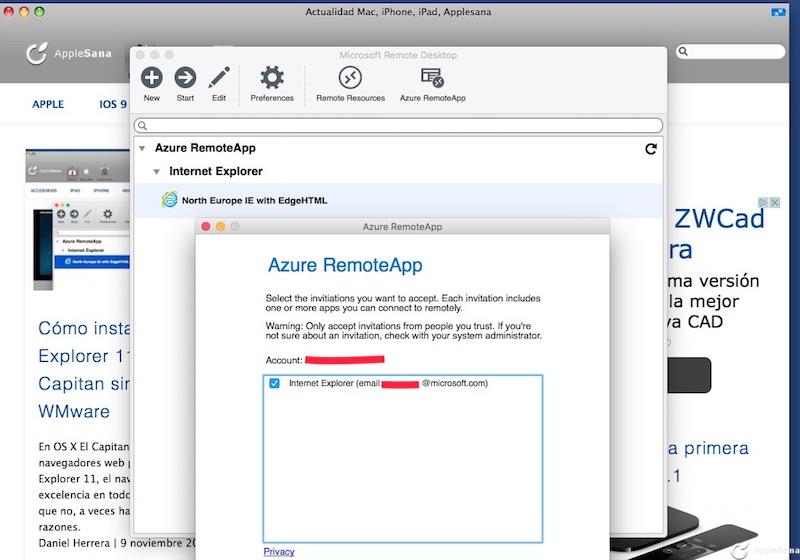Open the article screenshot thumbnail

coord(78,220)
